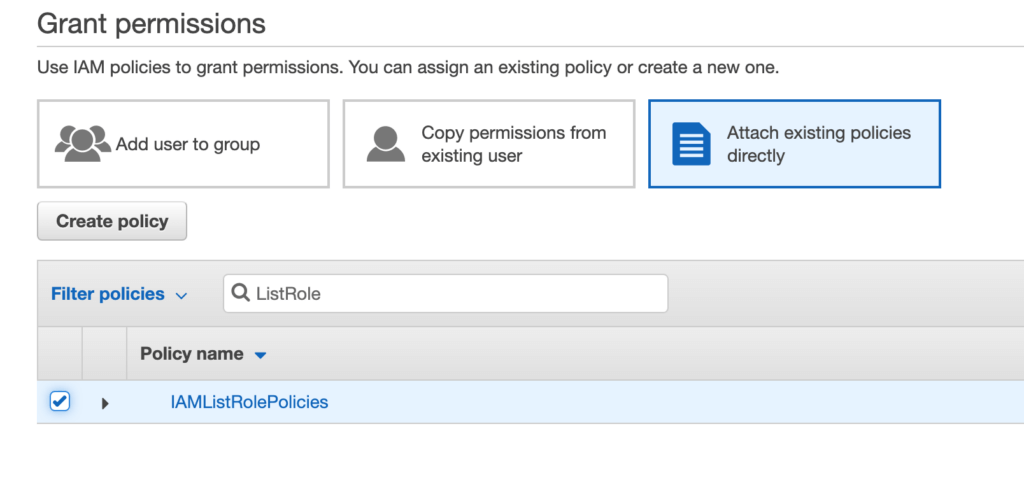
Task: Click the group people icon
Action: 83,144
